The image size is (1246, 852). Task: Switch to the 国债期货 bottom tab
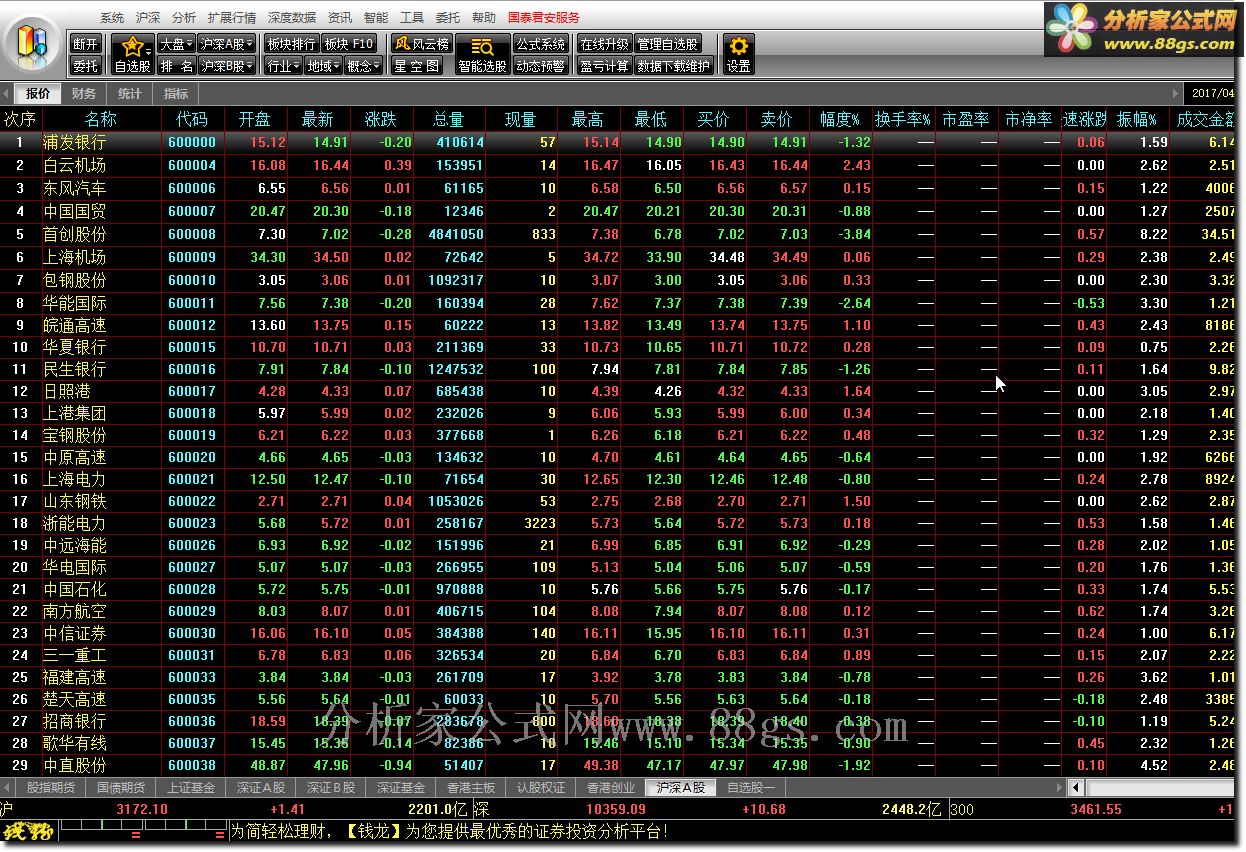coord(121,788)
